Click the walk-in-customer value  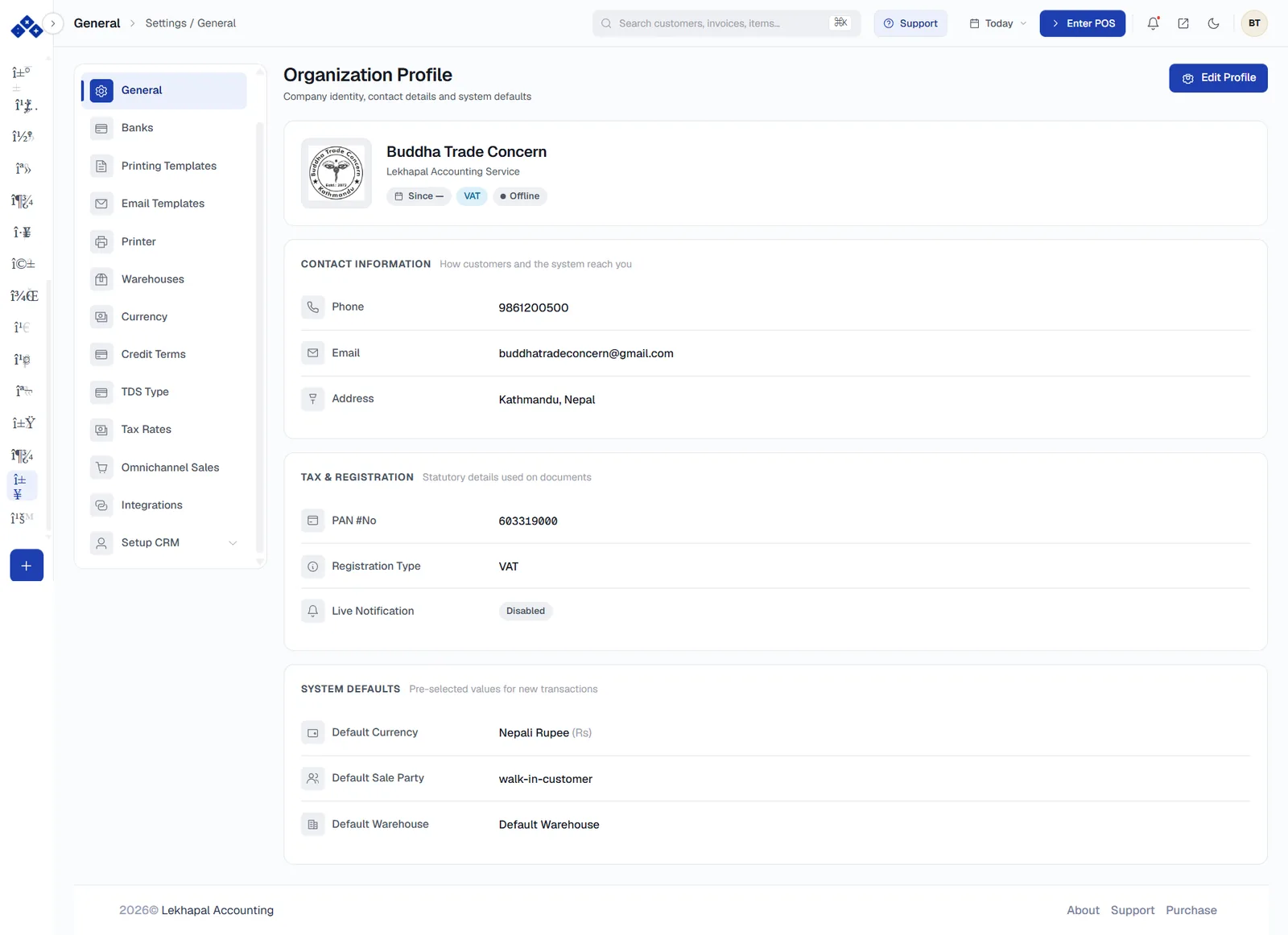(x=546, y=779)
